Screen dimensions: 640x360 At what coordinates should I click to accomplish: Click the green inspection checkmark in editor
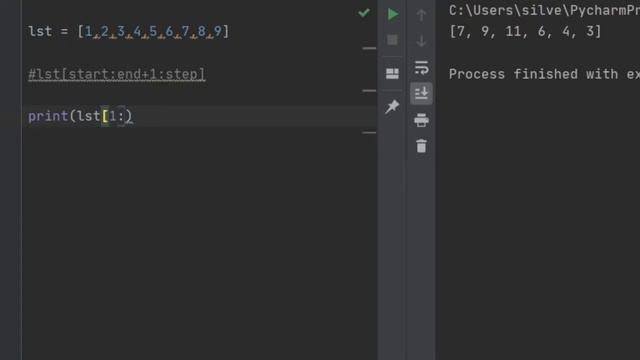click(364, 13)
